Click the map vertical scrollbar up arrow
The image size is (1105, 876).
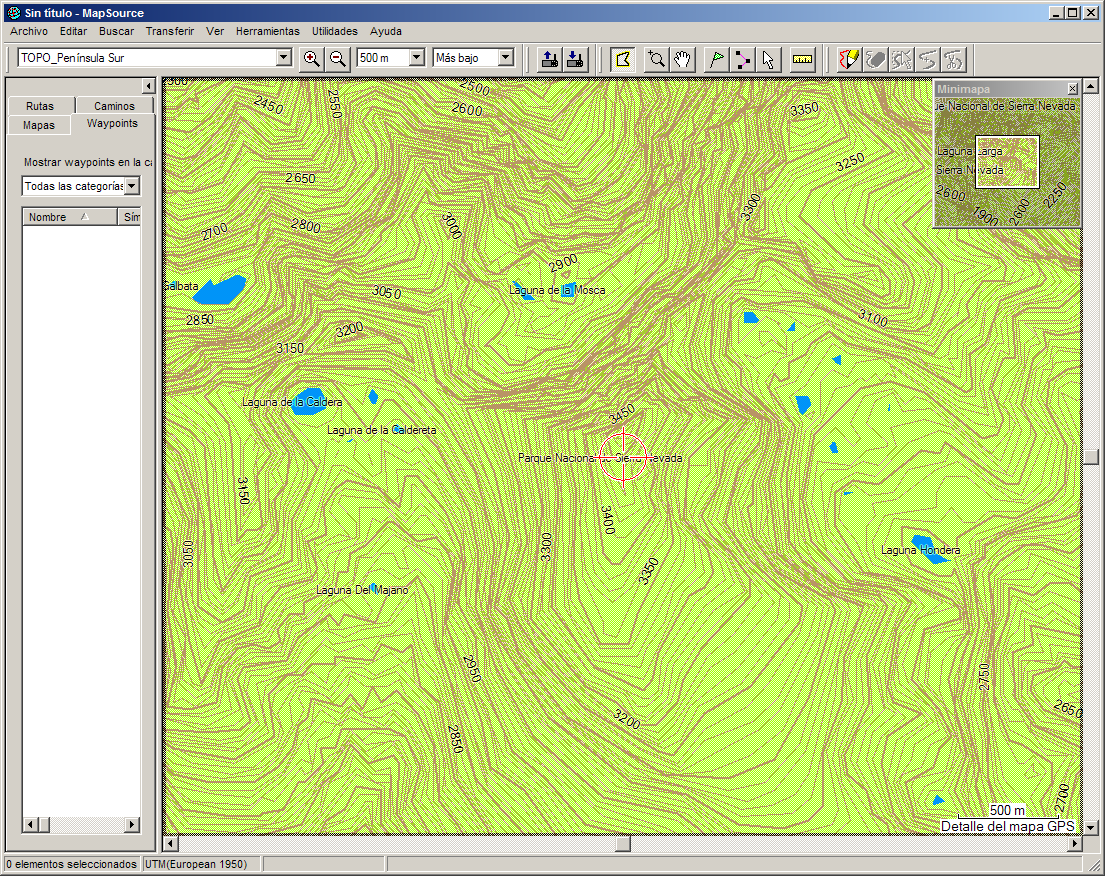(1091, 87)
